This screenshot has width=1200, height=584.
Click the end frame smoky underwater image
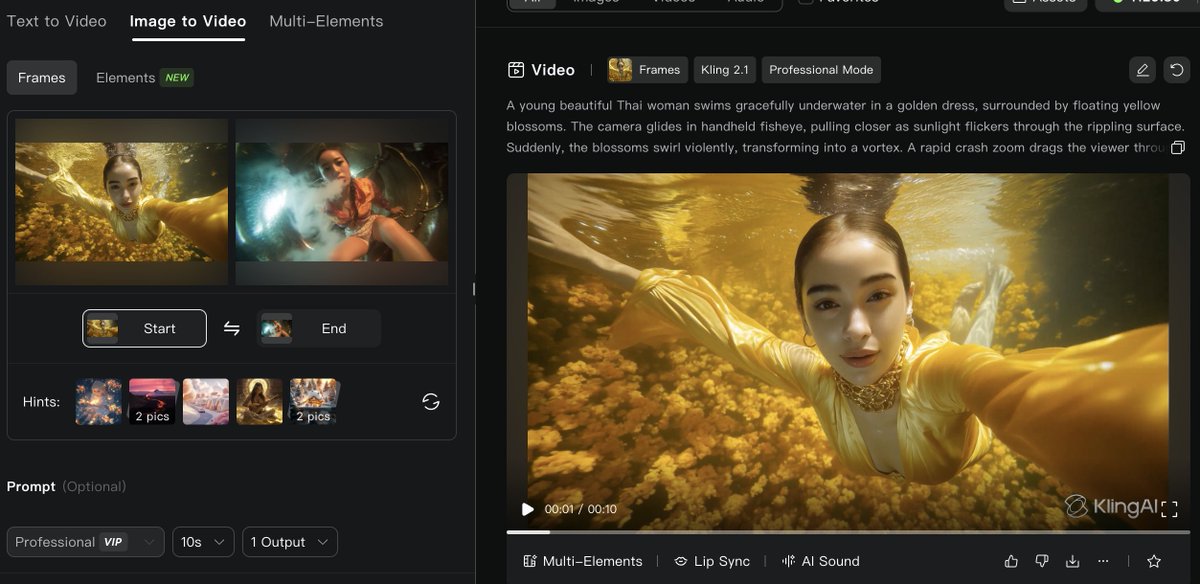(x=342, y=202)
